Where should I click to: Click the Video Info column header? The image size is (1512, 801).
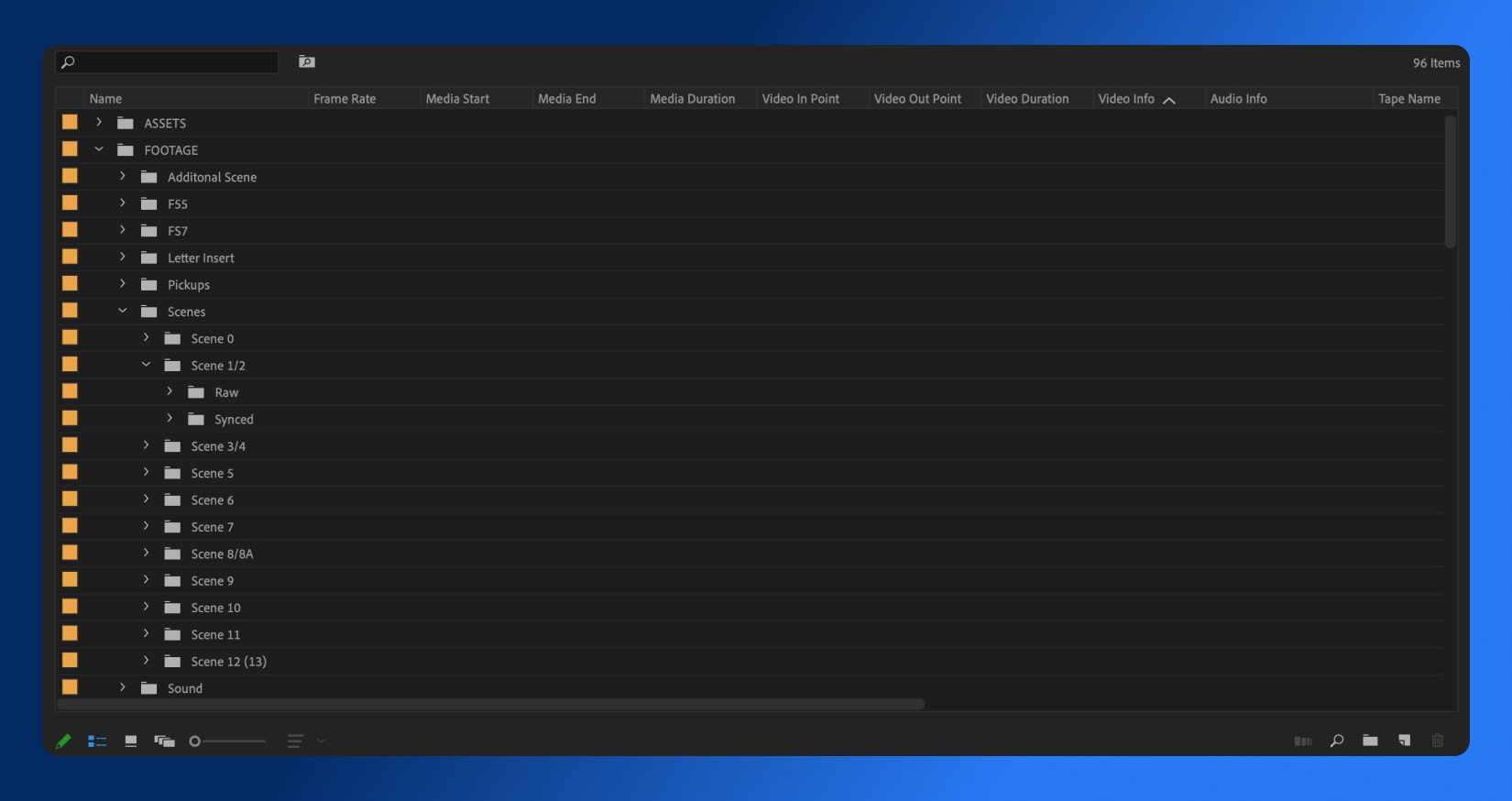coord(1126,99)
